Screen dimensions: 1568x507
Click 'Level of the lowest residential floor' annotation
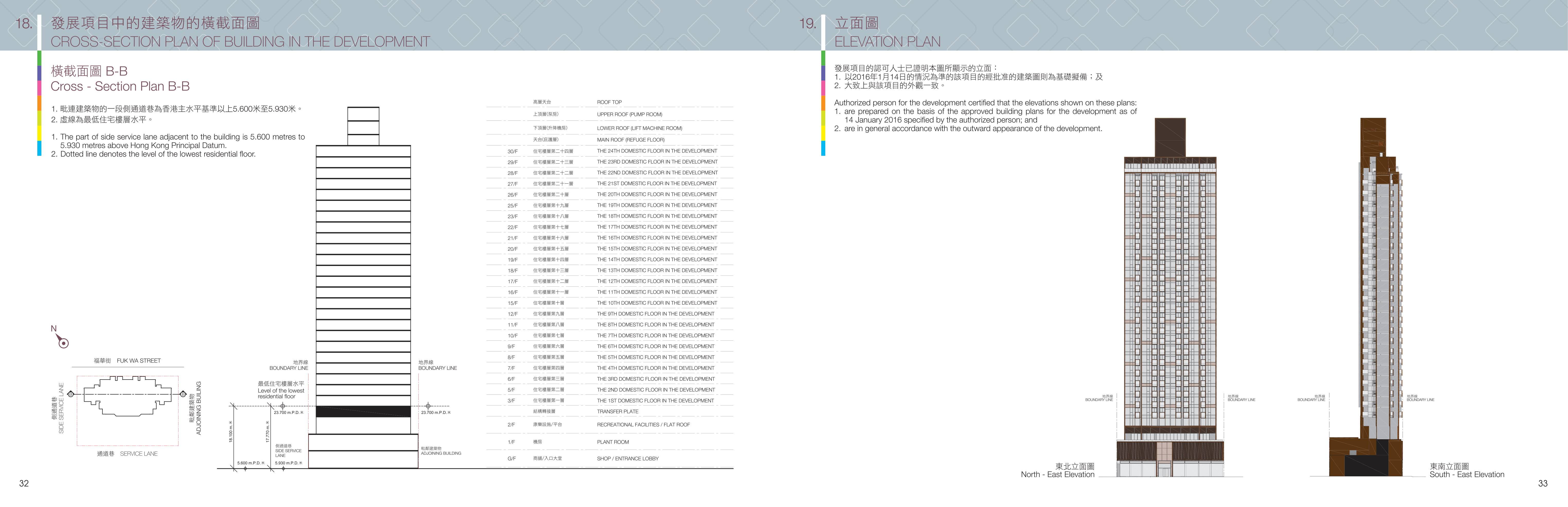click(281, 394)
